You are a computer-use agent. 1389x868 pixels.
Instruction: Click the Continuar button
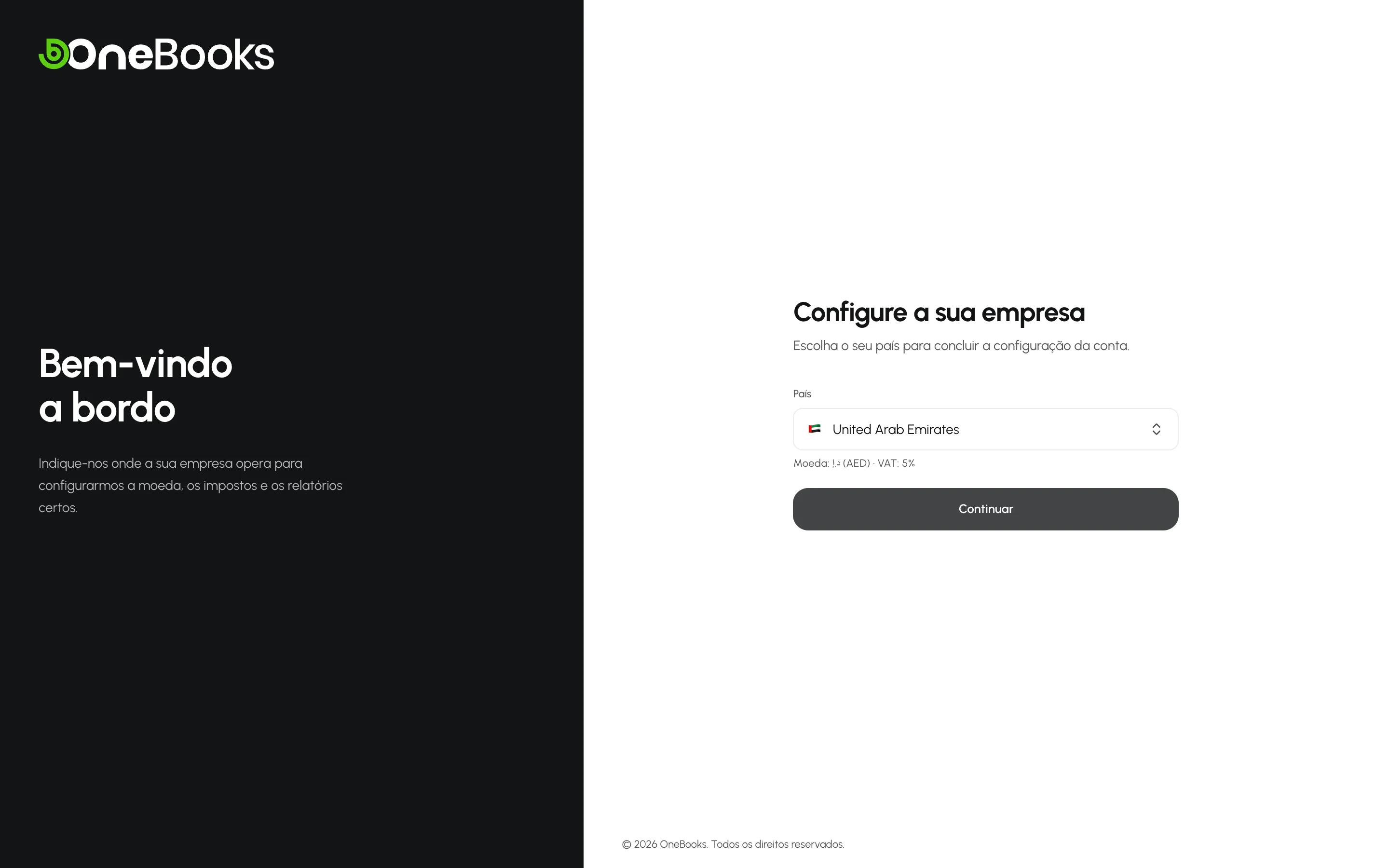[985, 509]
